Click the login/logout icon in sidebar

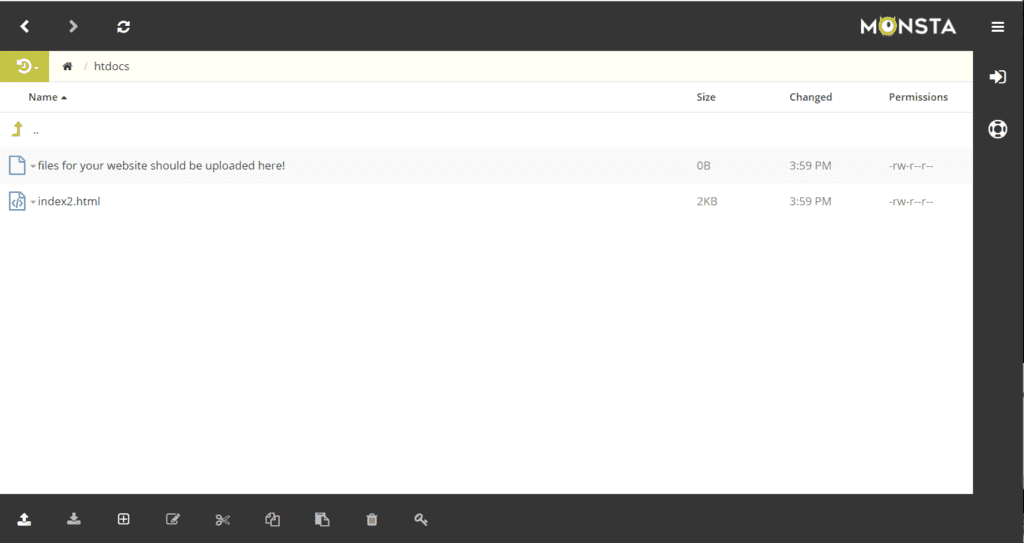coord(997,77)
